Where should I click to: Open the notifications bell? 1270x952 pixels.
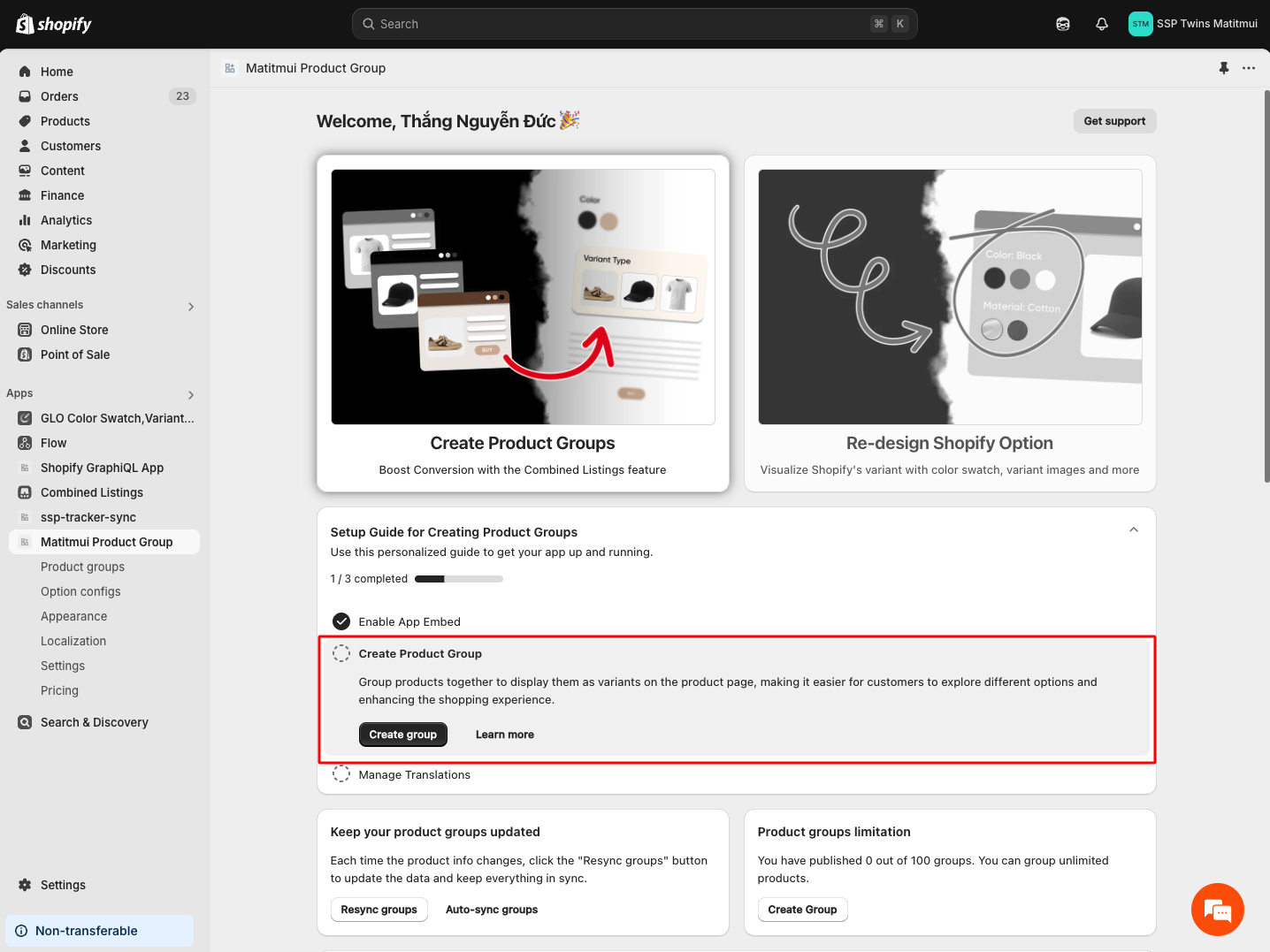1102,24
